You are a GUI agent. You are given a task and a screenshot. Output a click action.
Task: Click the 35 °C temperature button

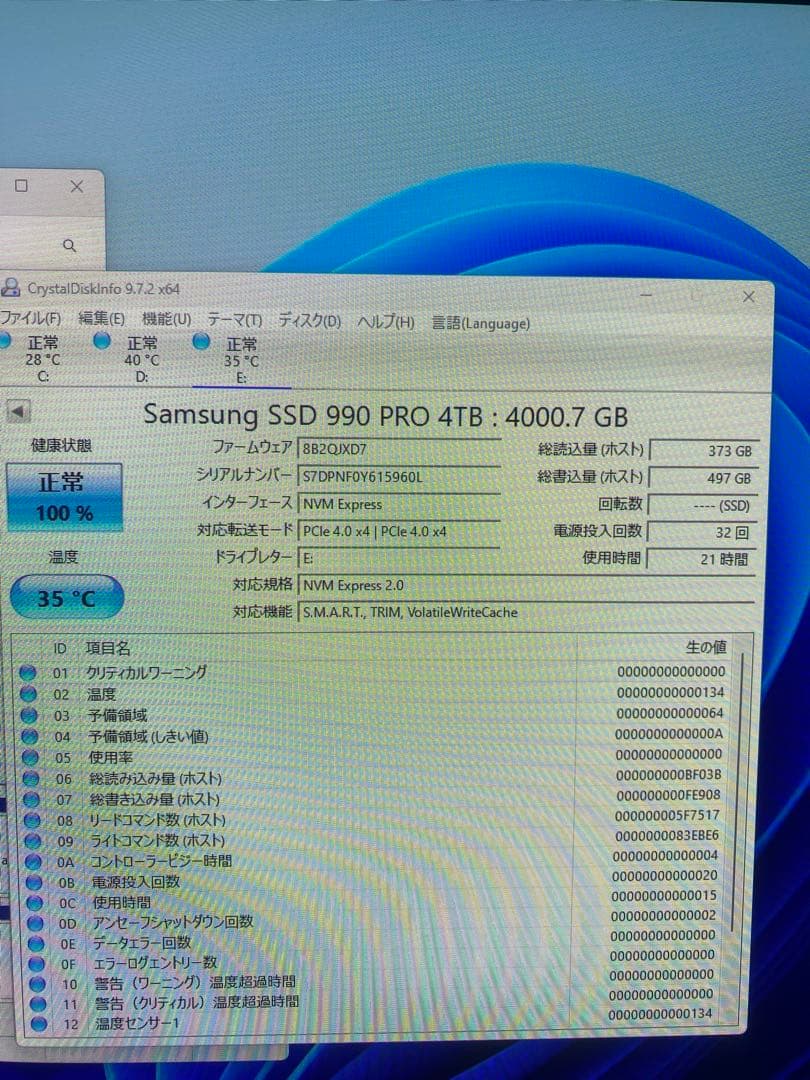coord(67,598)
